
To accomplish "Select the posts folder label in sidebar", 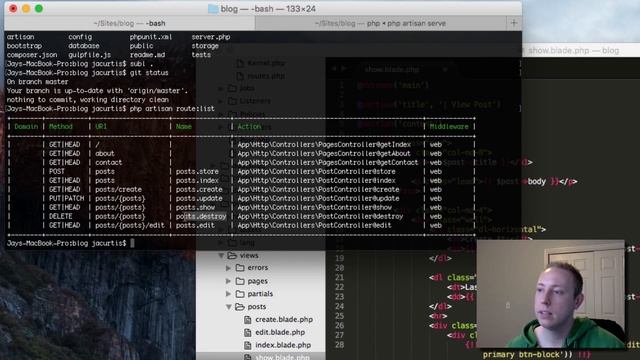I will [x=257, y=307].
